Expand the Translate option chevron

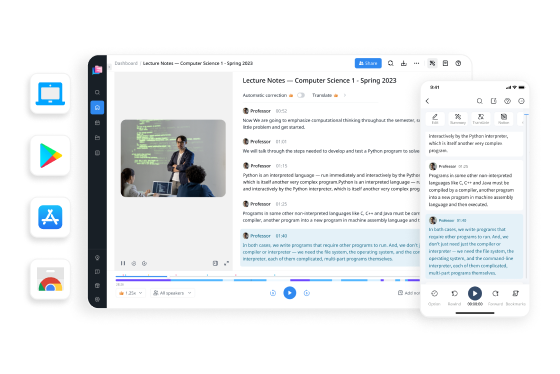(345, 95)
